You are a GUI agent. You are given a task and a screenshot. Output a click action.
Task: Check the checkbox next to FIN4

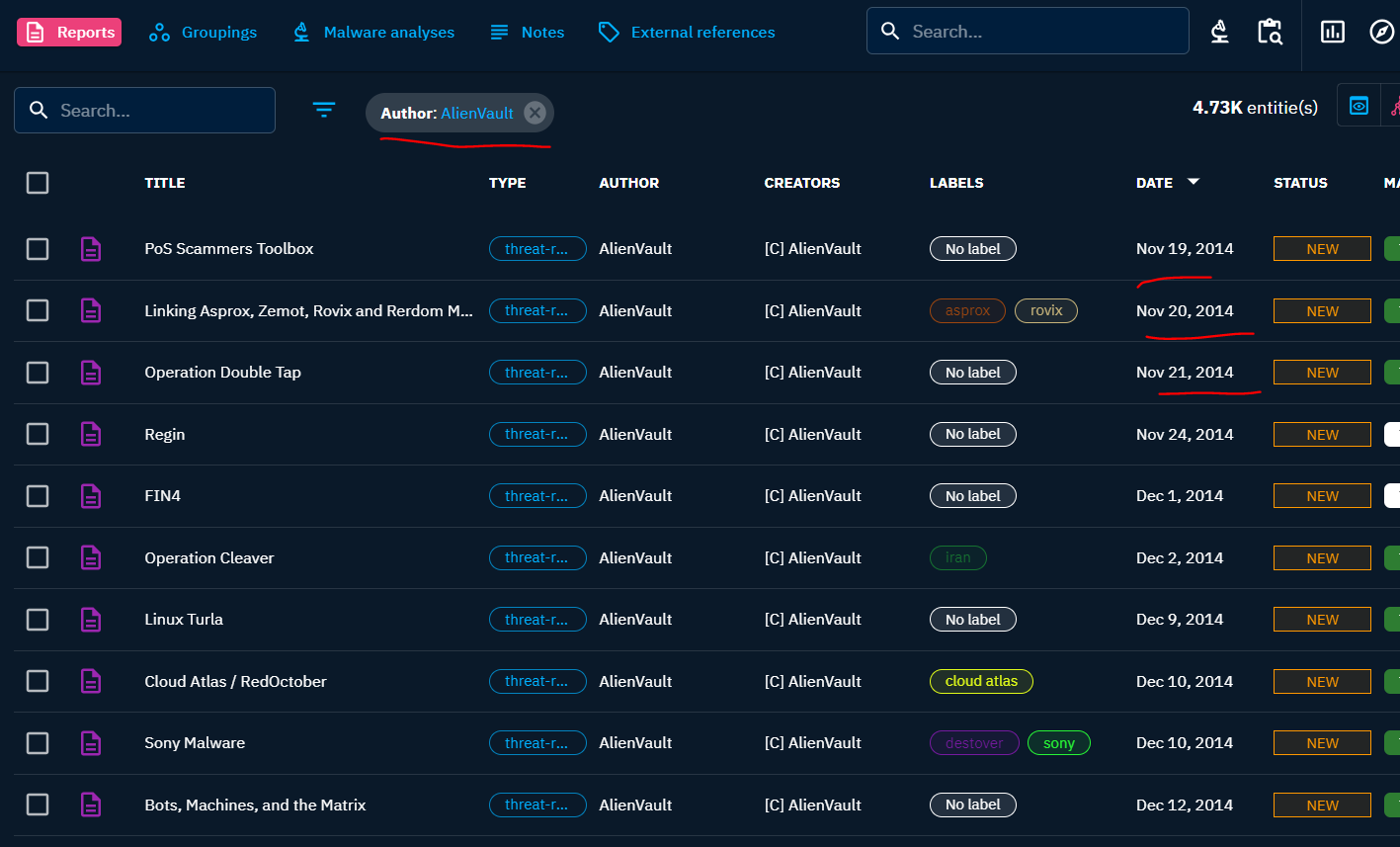pyautogui.click(x=37, y=495)
